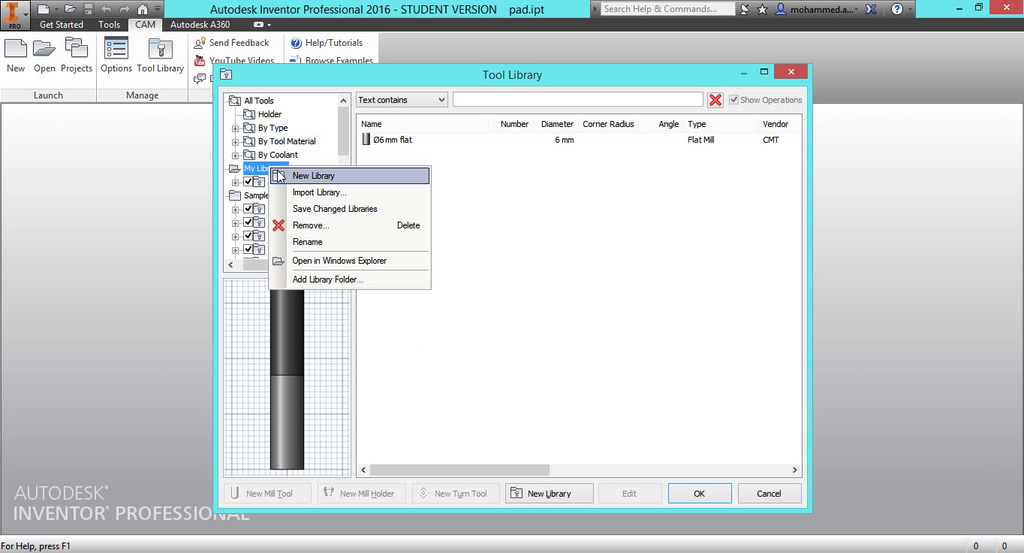Expand the By Tool Material node

(x=235, y=142)
